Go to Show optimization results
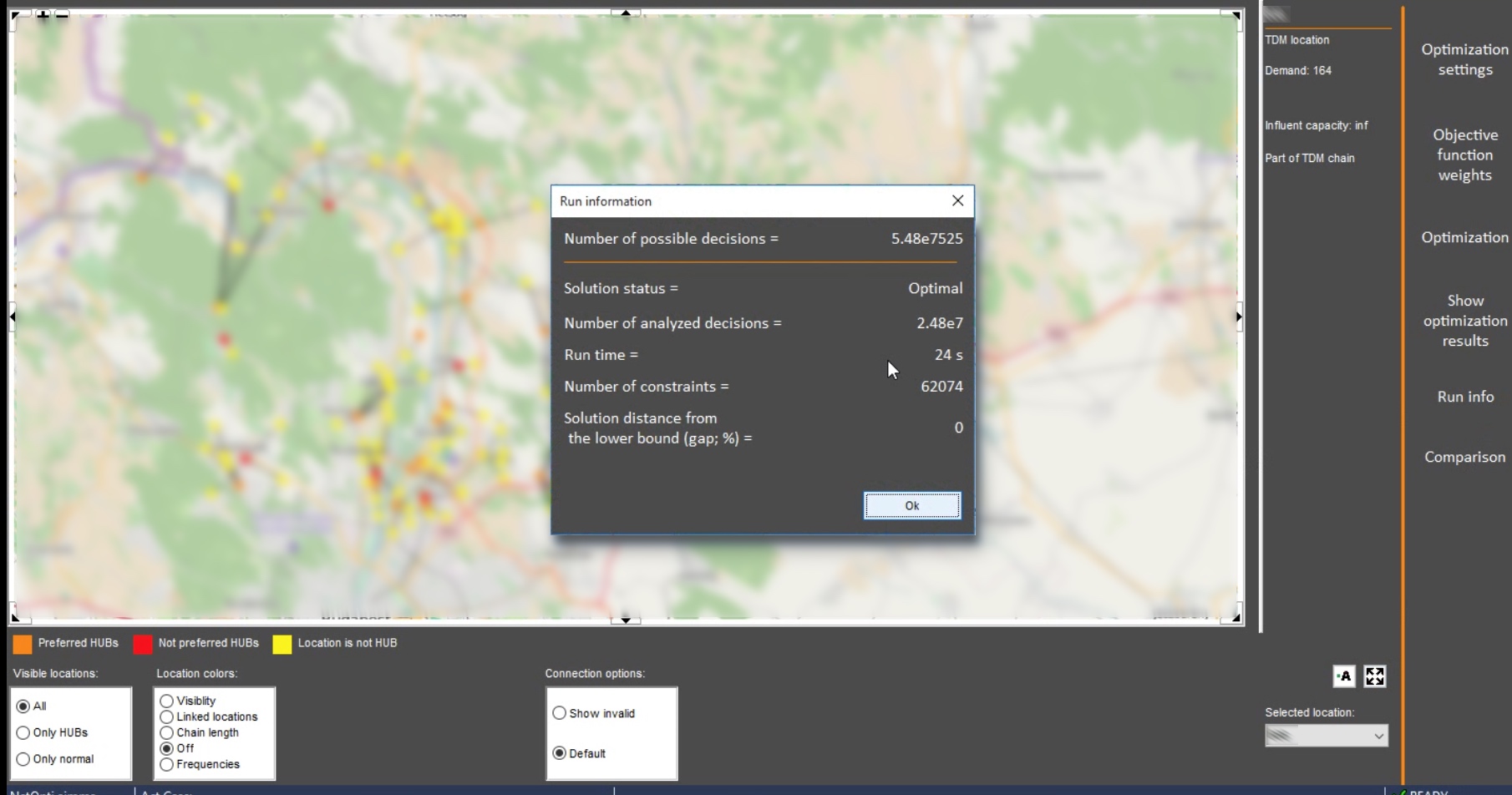This screenshot has height=795, width=1512. (1464, 321)
